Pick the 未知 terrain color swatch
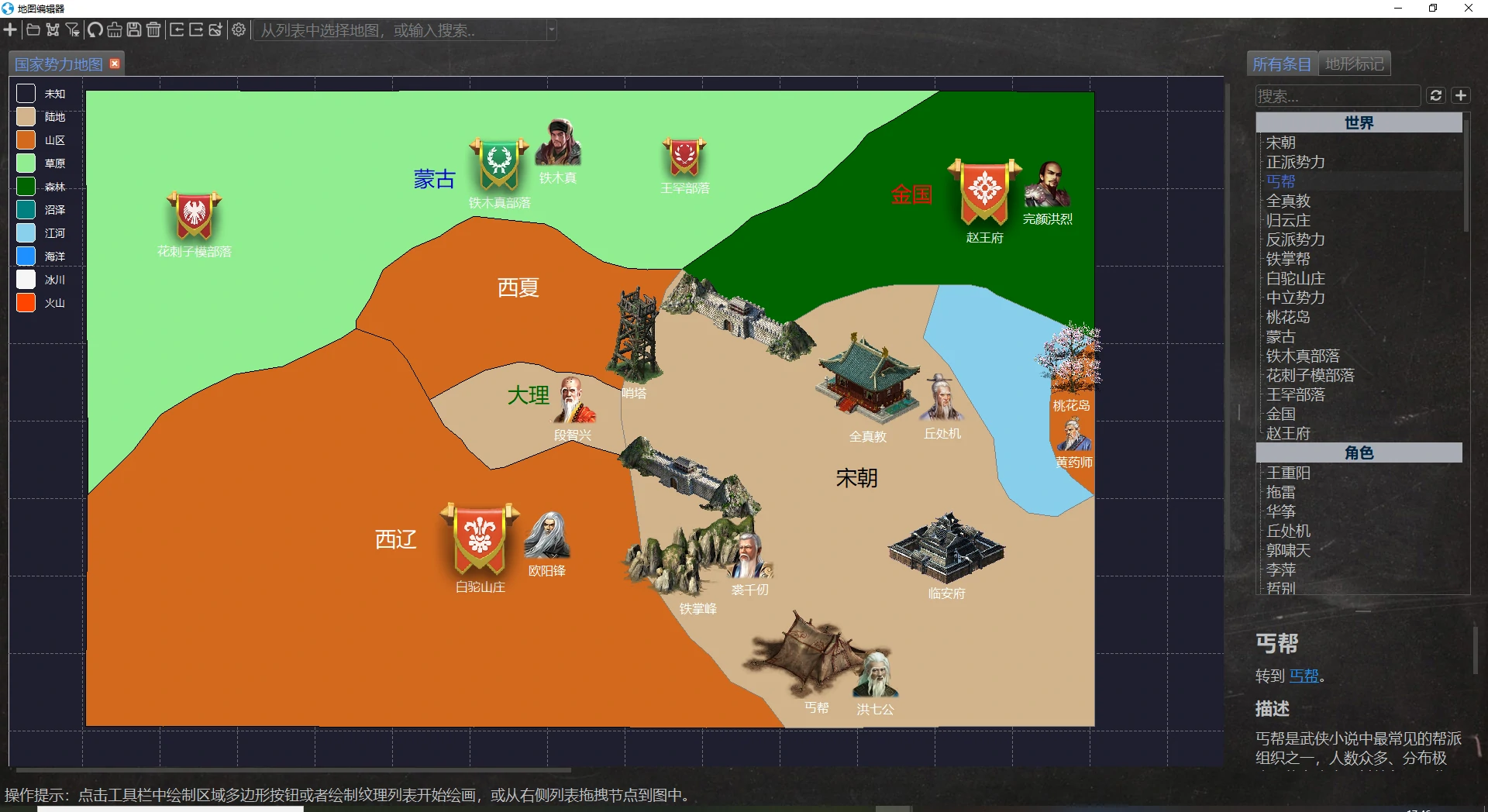This screenshot has height=812, width=1488. pyautogui.click(x=26, y=94)
